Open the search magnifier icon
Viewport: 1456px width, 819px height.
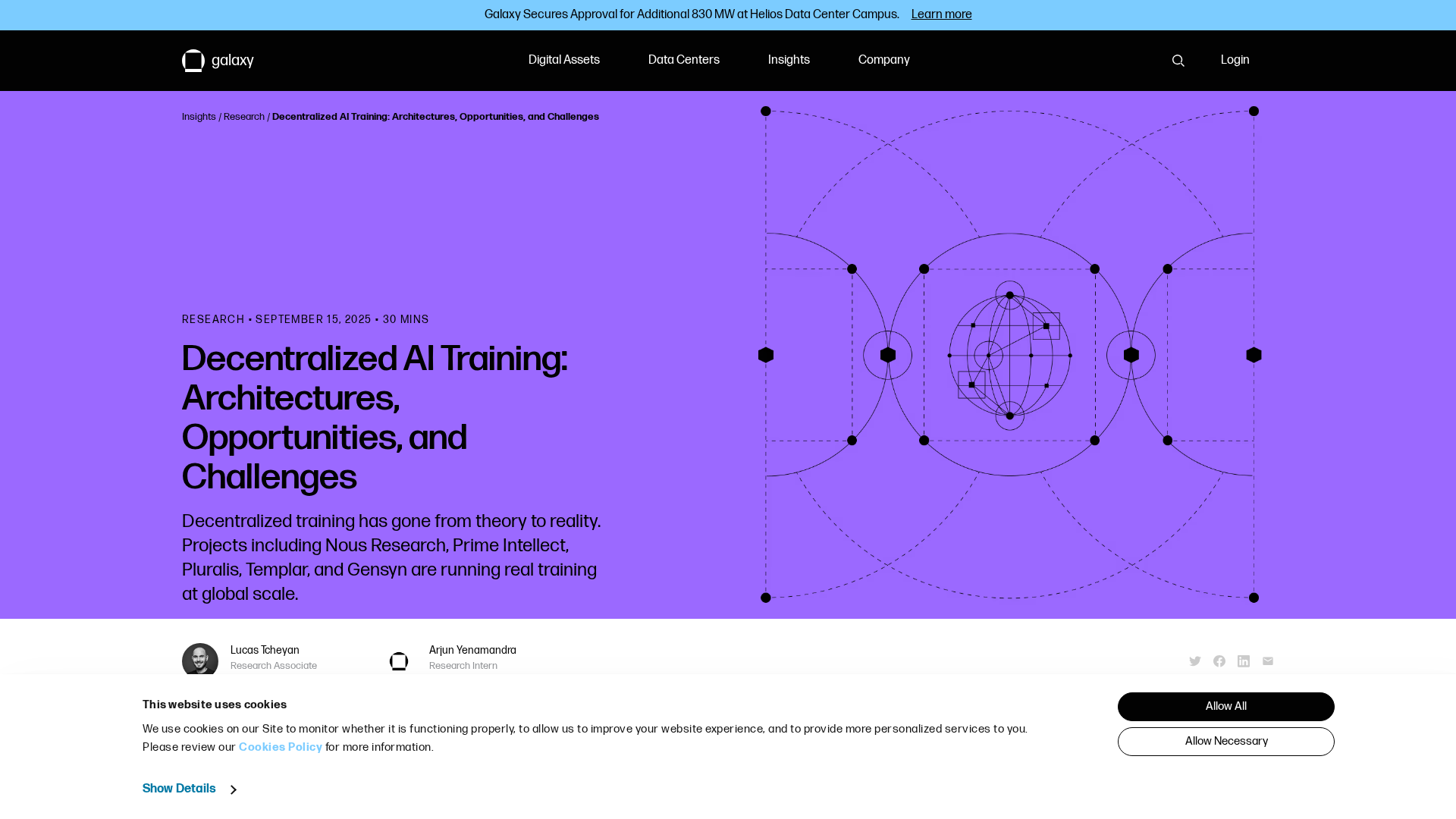(x=1178, y=61)
